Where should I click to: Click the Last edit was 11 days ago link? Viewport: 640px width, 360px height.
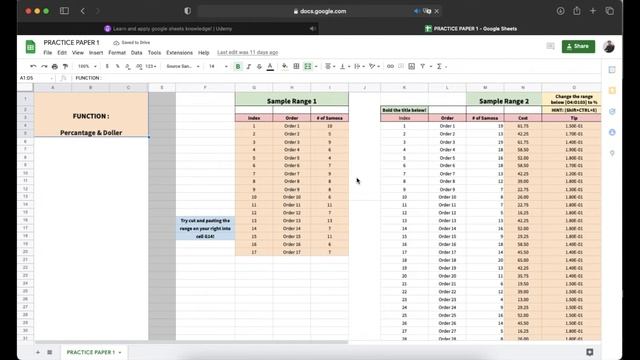[247, 53]
